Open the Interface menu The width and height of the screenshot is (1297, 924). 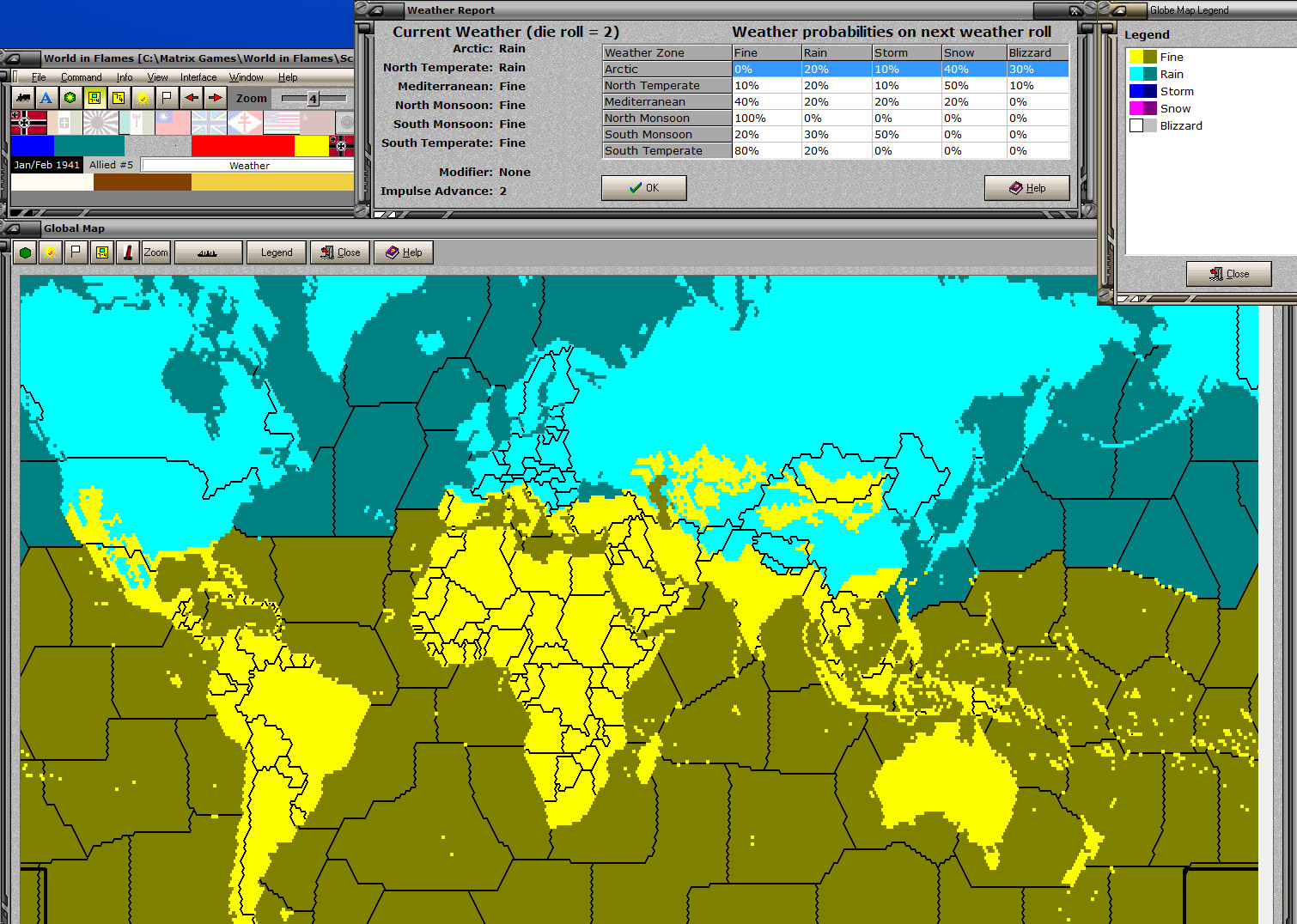pos(198,76)
